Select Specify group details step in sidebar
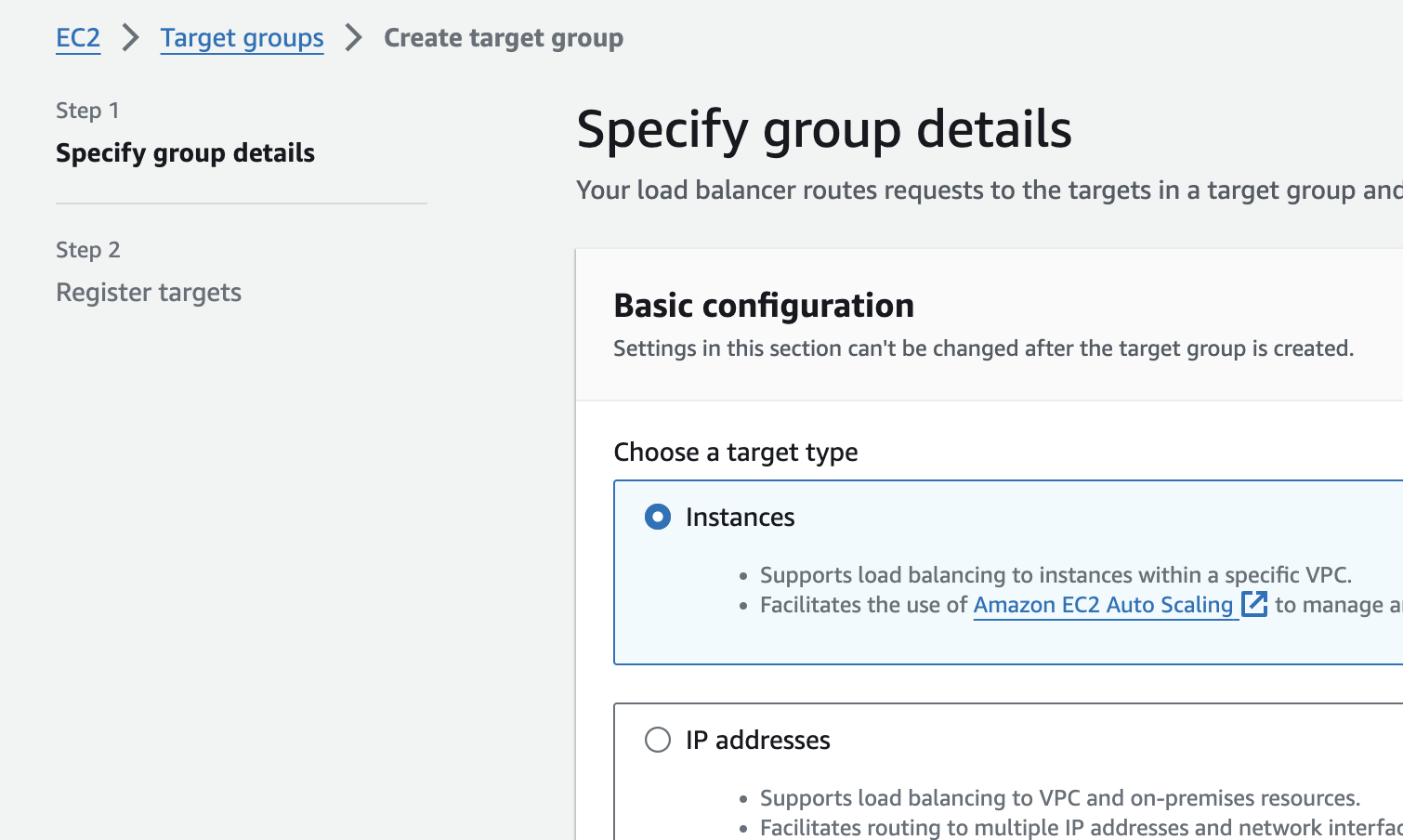 click(x=185, y=153)
